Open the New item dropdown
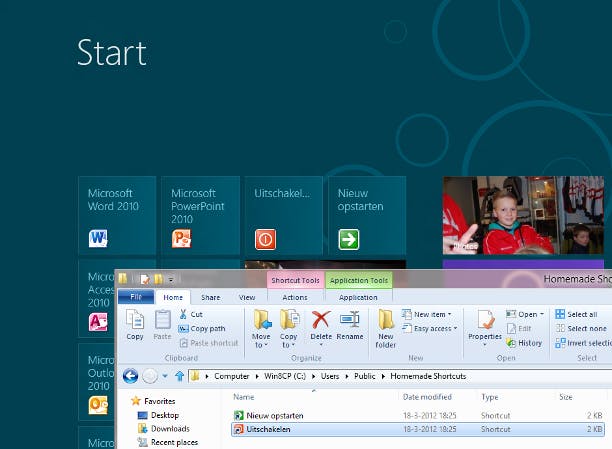The image size is (612, 449). click(427, 314)
